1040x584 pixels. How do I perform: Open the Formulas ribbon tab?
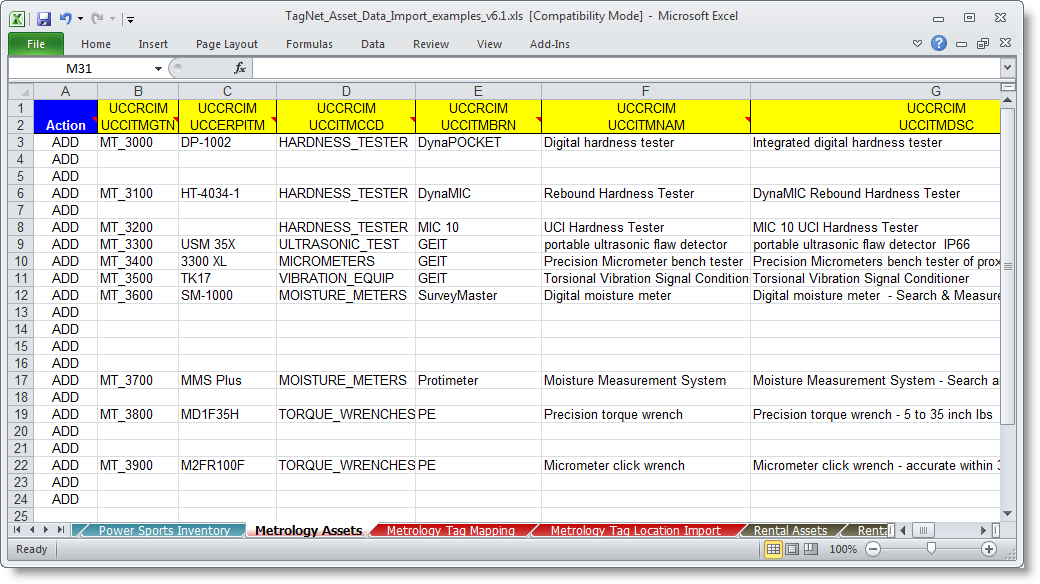(309, 44)
